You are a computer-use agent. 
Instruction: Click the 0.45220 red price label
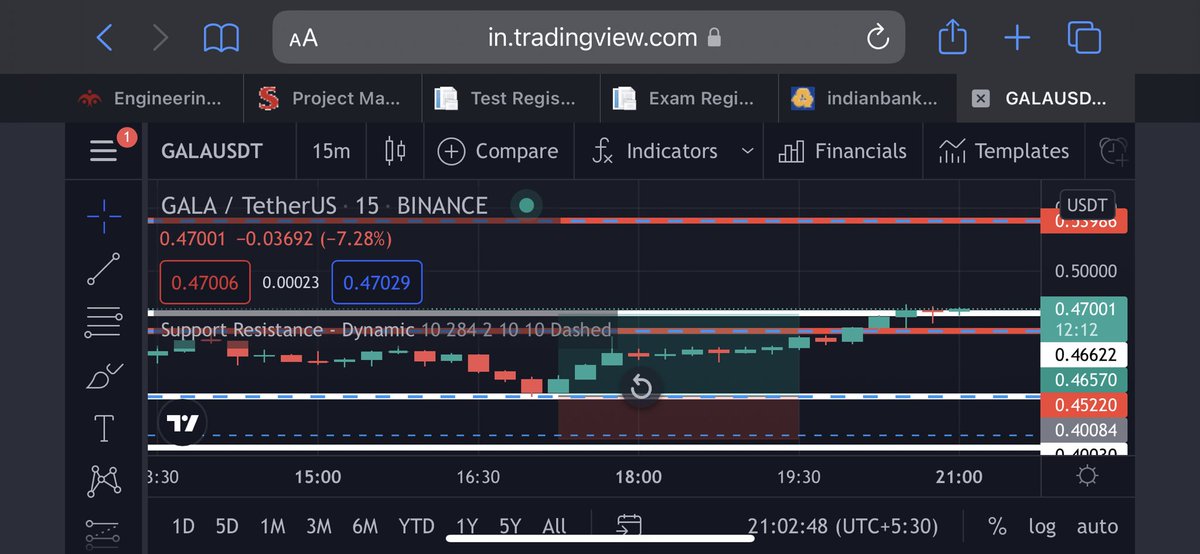tap(1084, 405)
